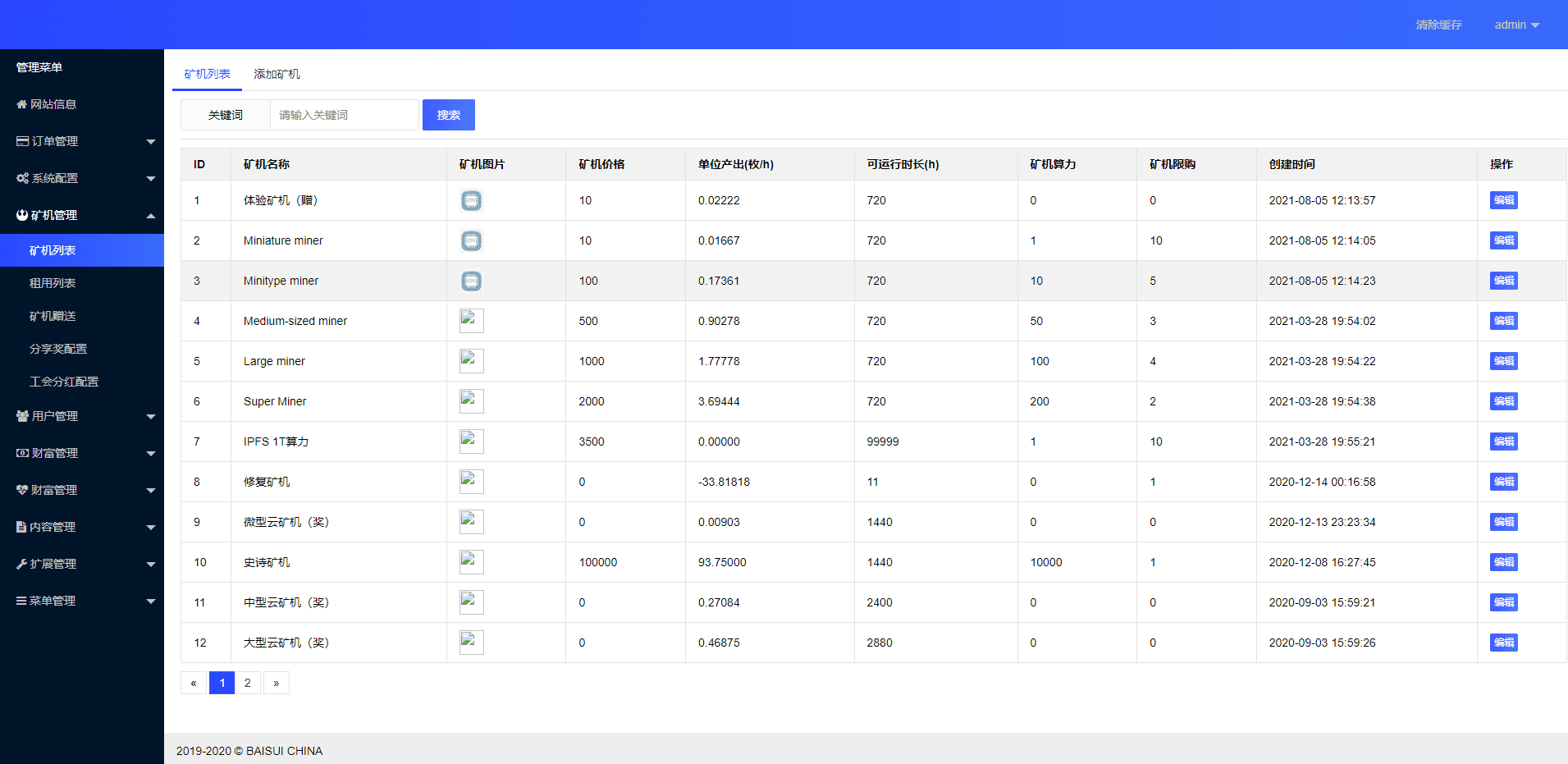This screenshot has height=764, width=1568.
Task: Click the hamburger icon for 菜单管理
Action: click(x=21, y=601)
